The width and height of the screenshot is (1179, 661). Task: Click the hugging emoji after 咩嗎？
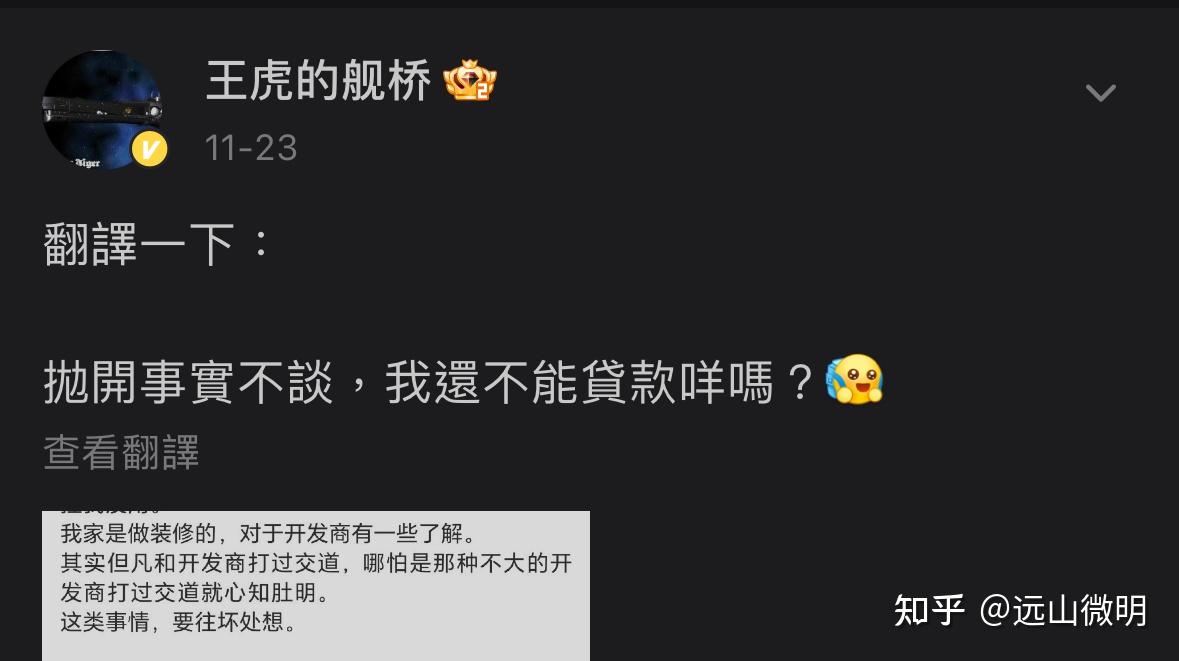pyautogui.click(x=854, y=380)
